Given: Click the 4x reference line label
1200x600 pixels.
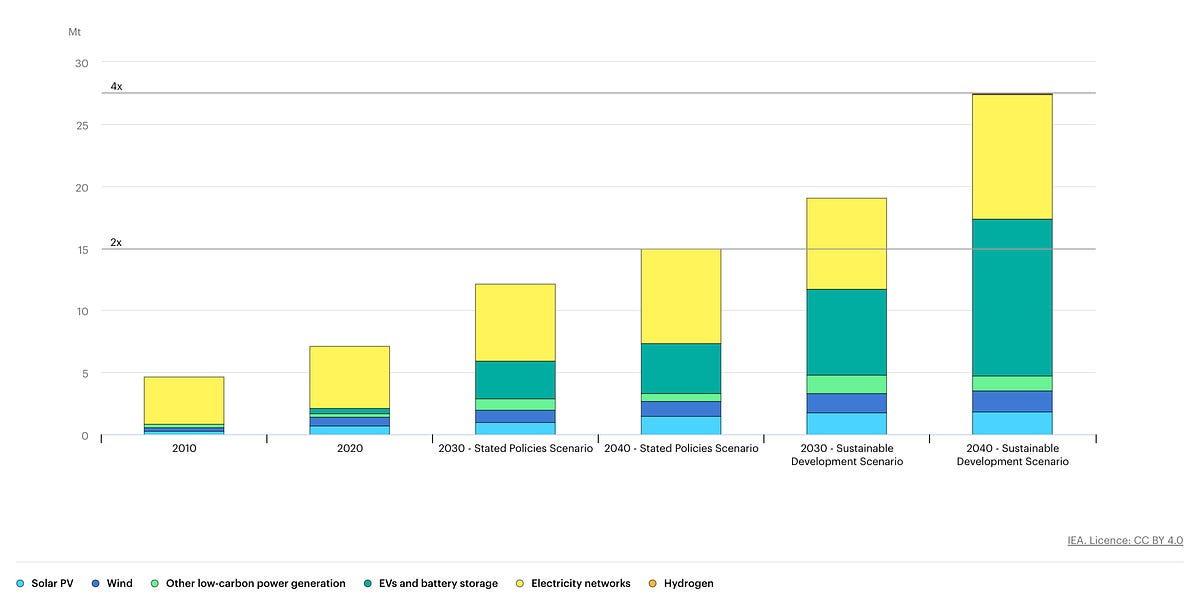Looking at the screenshot, I should tap(116, 87).
